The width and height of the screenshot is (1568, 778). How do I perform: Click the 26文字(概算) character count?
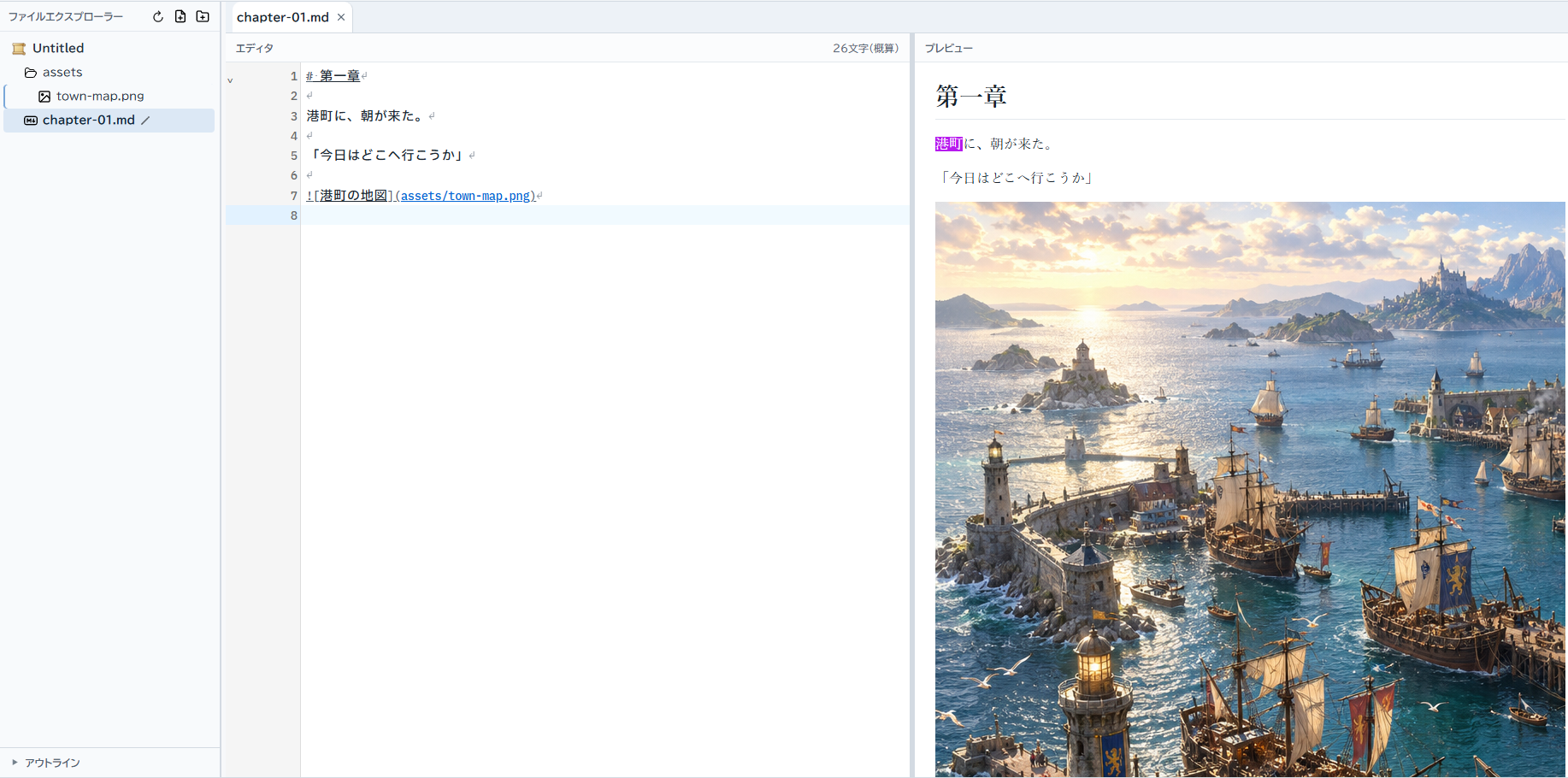tap(865, 49)
